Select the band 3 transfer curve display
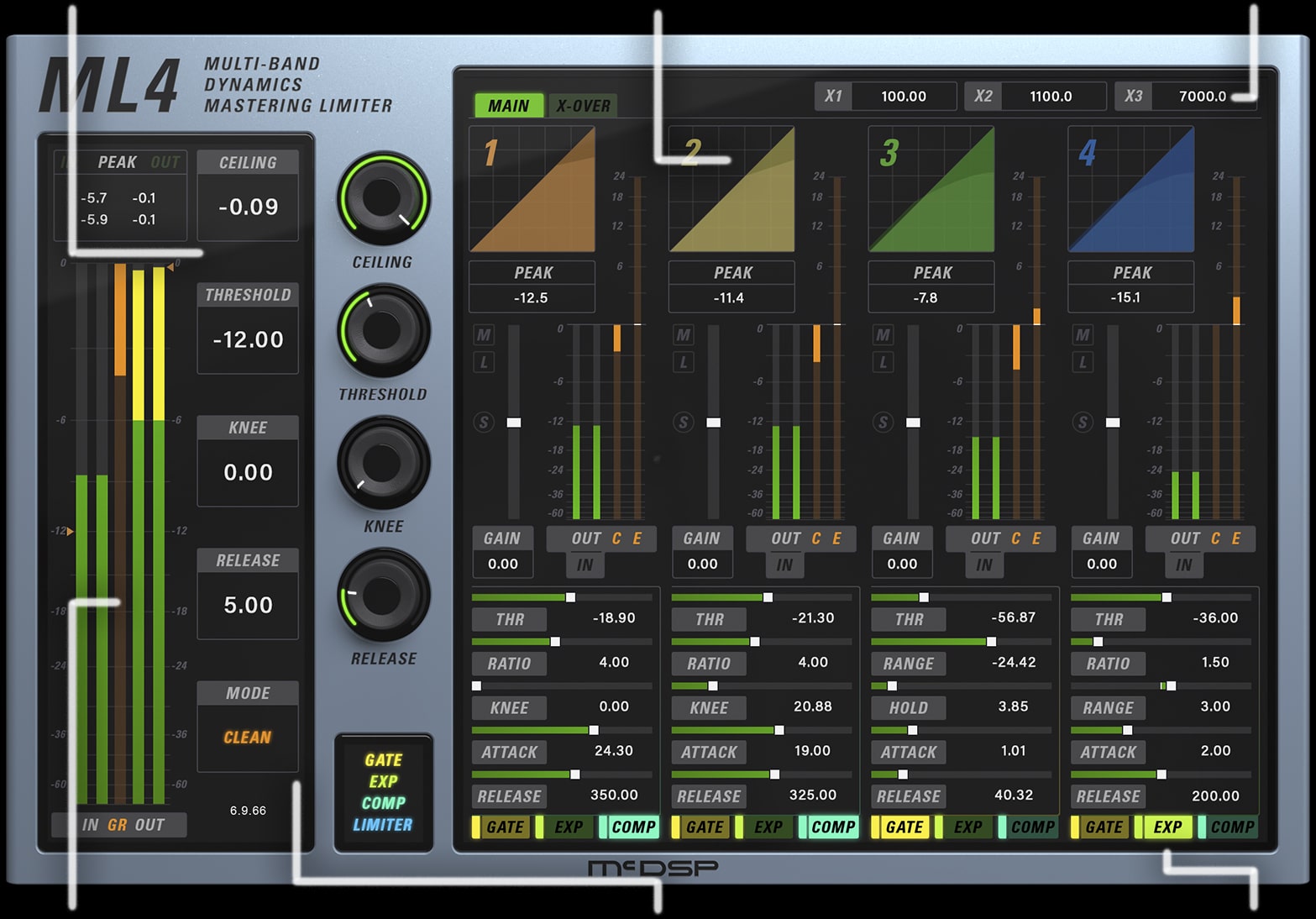The image size is (1316, 919). [x=931, y=190]
